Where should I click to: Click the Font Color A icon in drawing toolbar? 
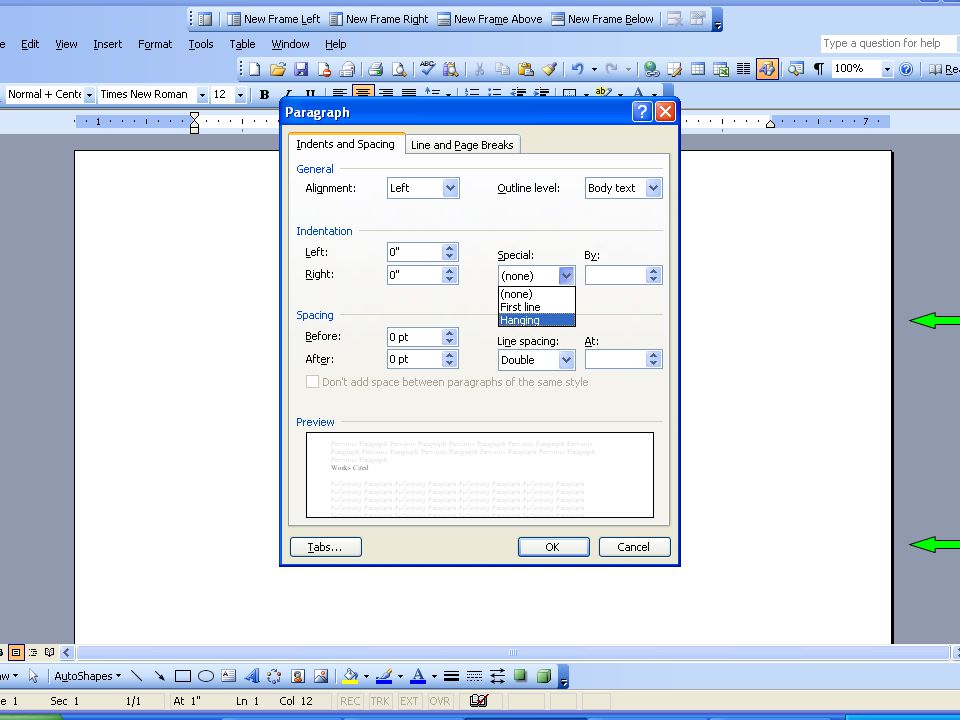(418, 676)
